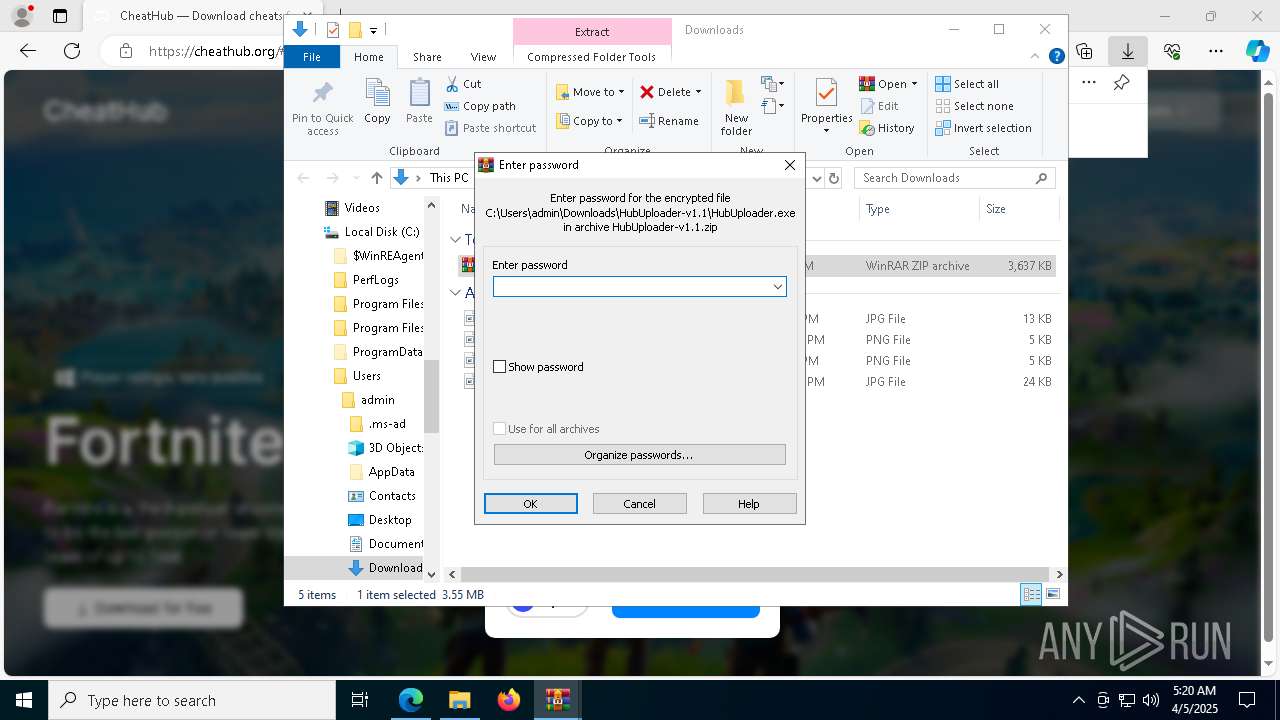1280x720 pixels.
Task: Click Select none in ribbon
Action: coord(974,106)
